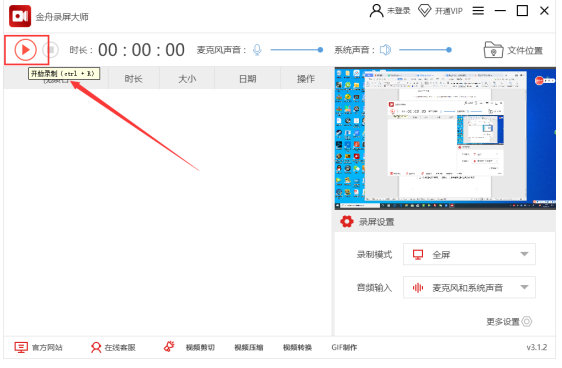This screenshot has width=562, height=368.
Task: Click the 00:00:00 duration timer
Action: tap(141, 50)
